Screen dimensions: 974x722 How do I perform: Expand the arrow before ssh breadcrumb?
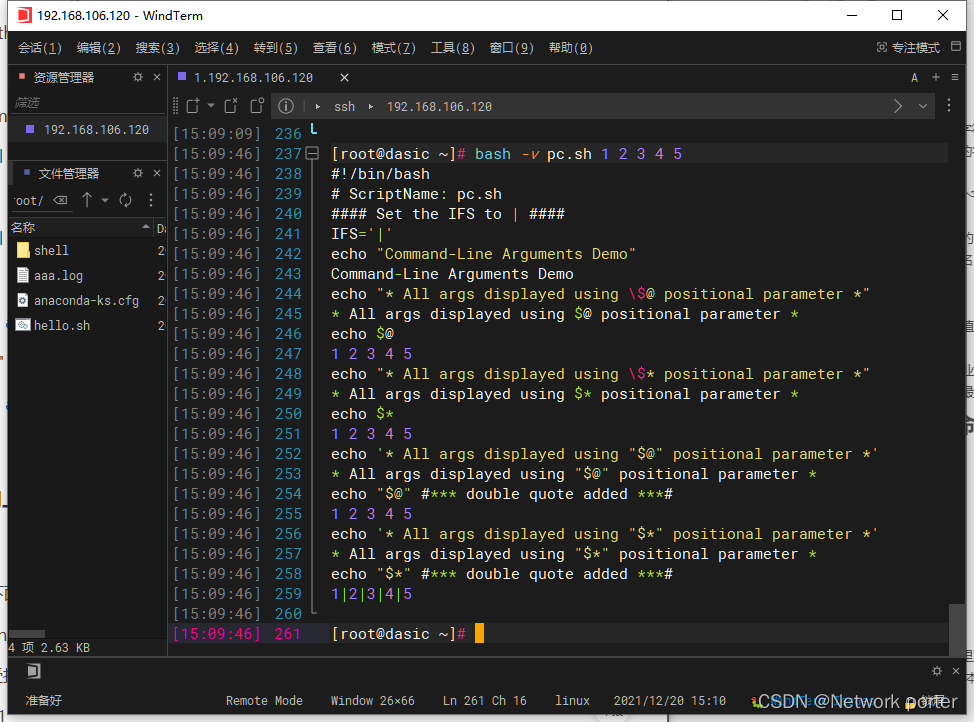[318, 106]
